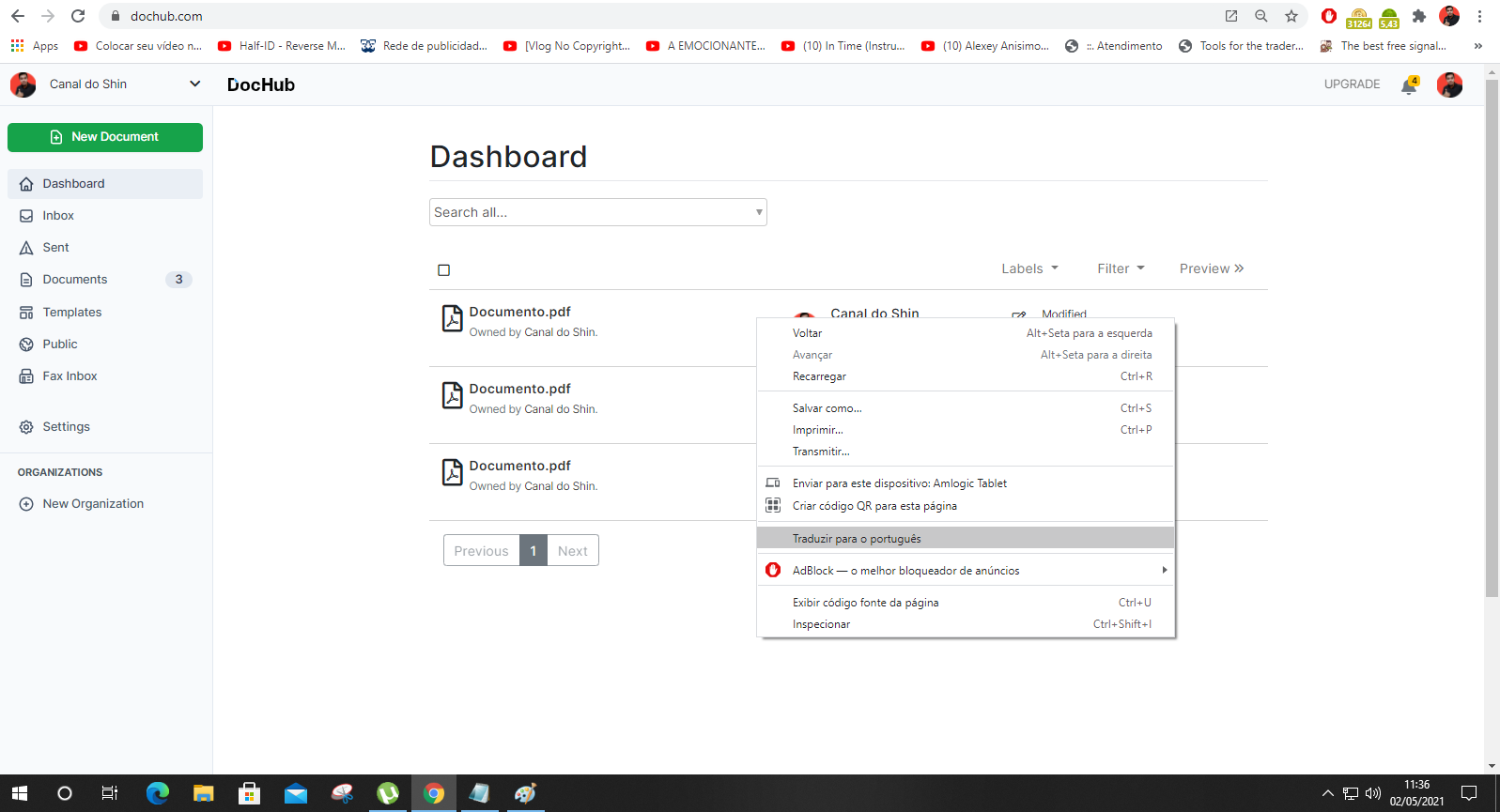Click the dochub.com address bar
Image resolution: width=1500 pixels, height=812 pixels.
pos(657,16)
